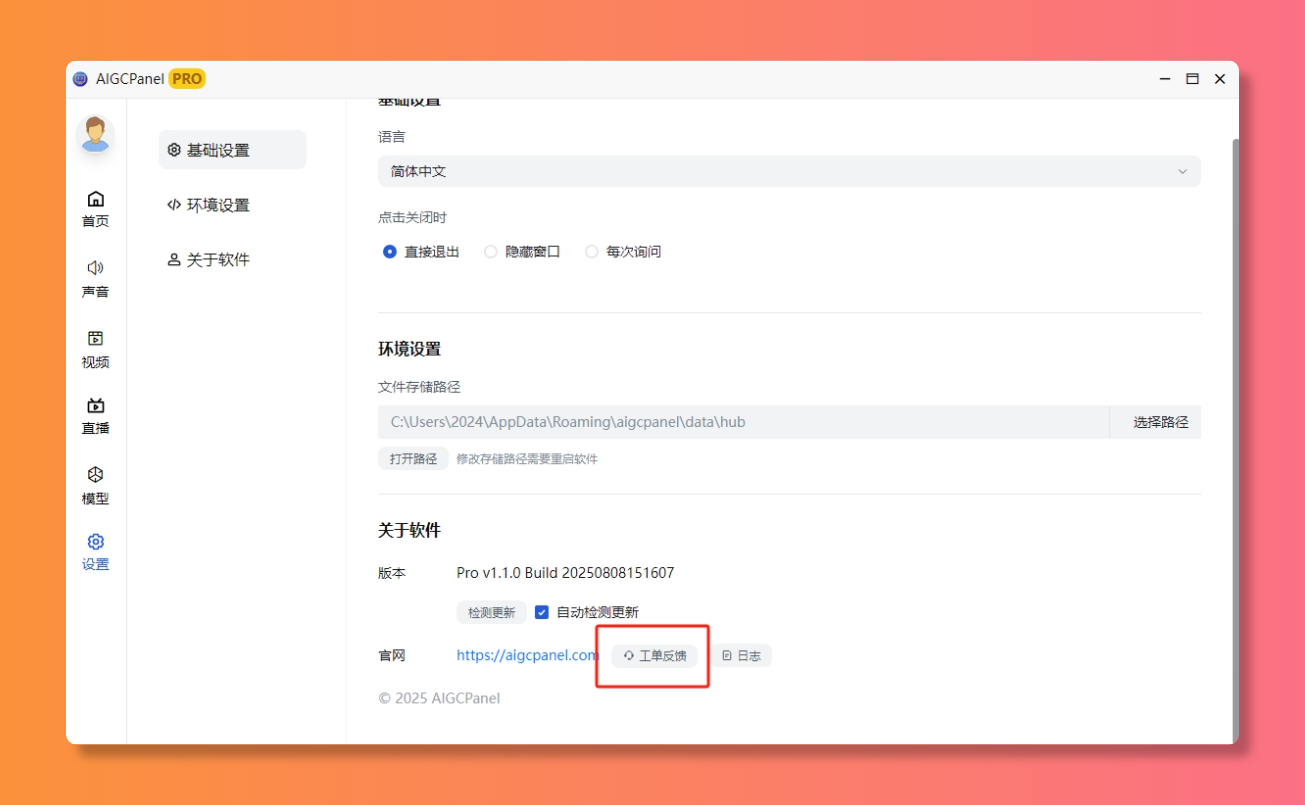This screenshot has width=1305, height=805.
Task: Click the 修改存储路径需要重启软件 hint text
Action: click(527, 459)
